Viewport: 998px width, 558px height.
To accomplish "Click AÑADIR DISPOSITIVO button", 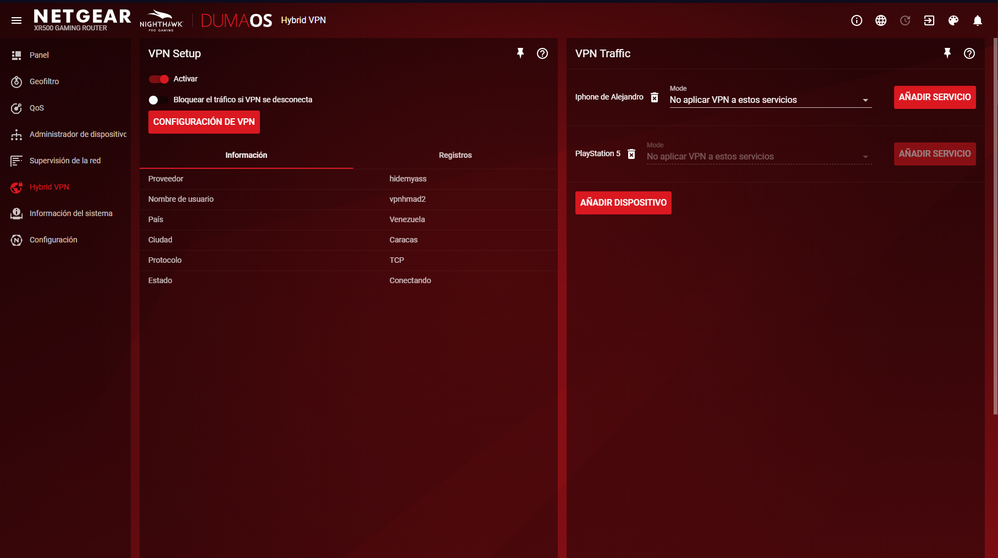I will (623, 203).
